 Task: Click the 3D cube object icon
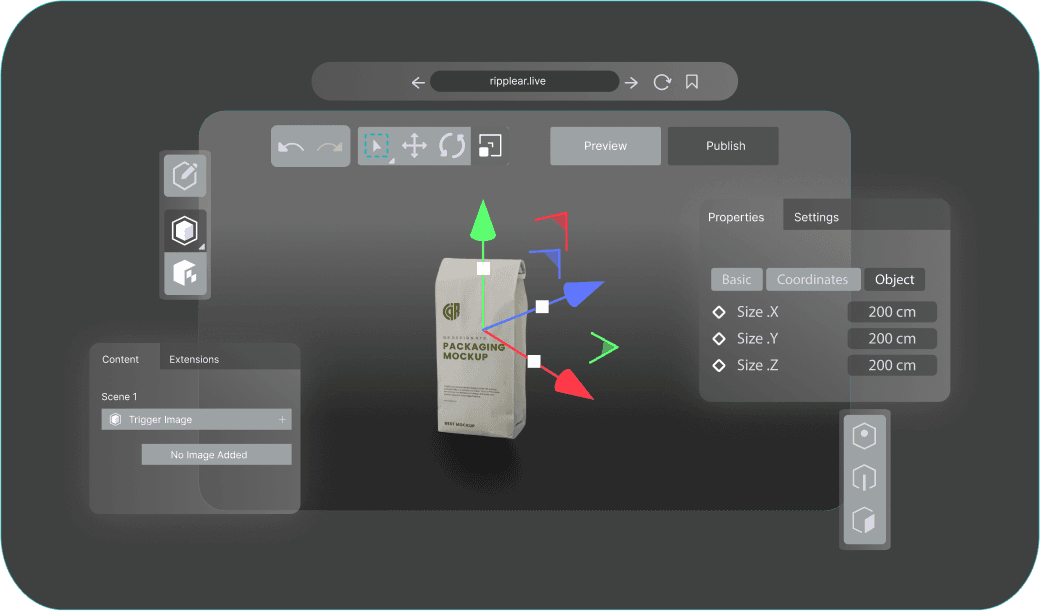[185, 231]
